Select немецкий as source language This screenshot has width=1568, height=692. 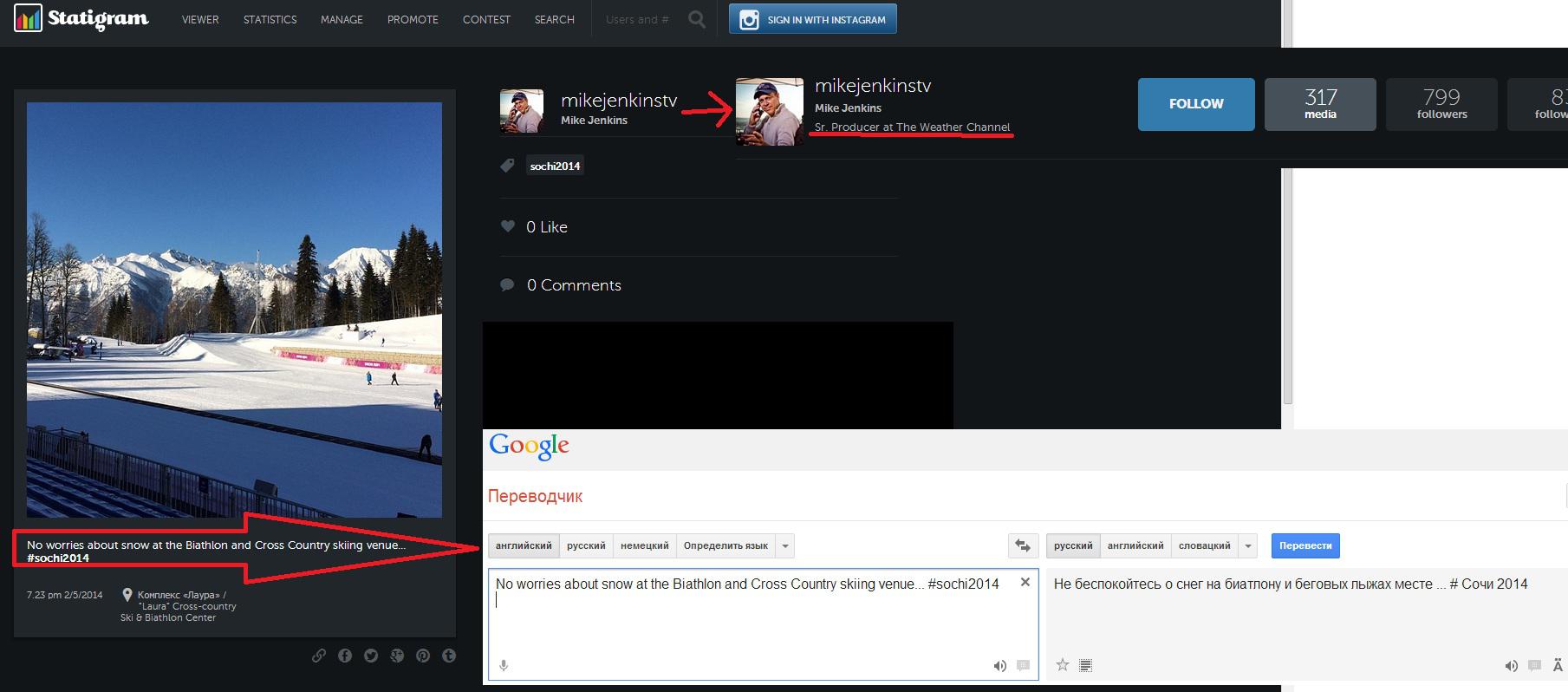click(645, 545)
